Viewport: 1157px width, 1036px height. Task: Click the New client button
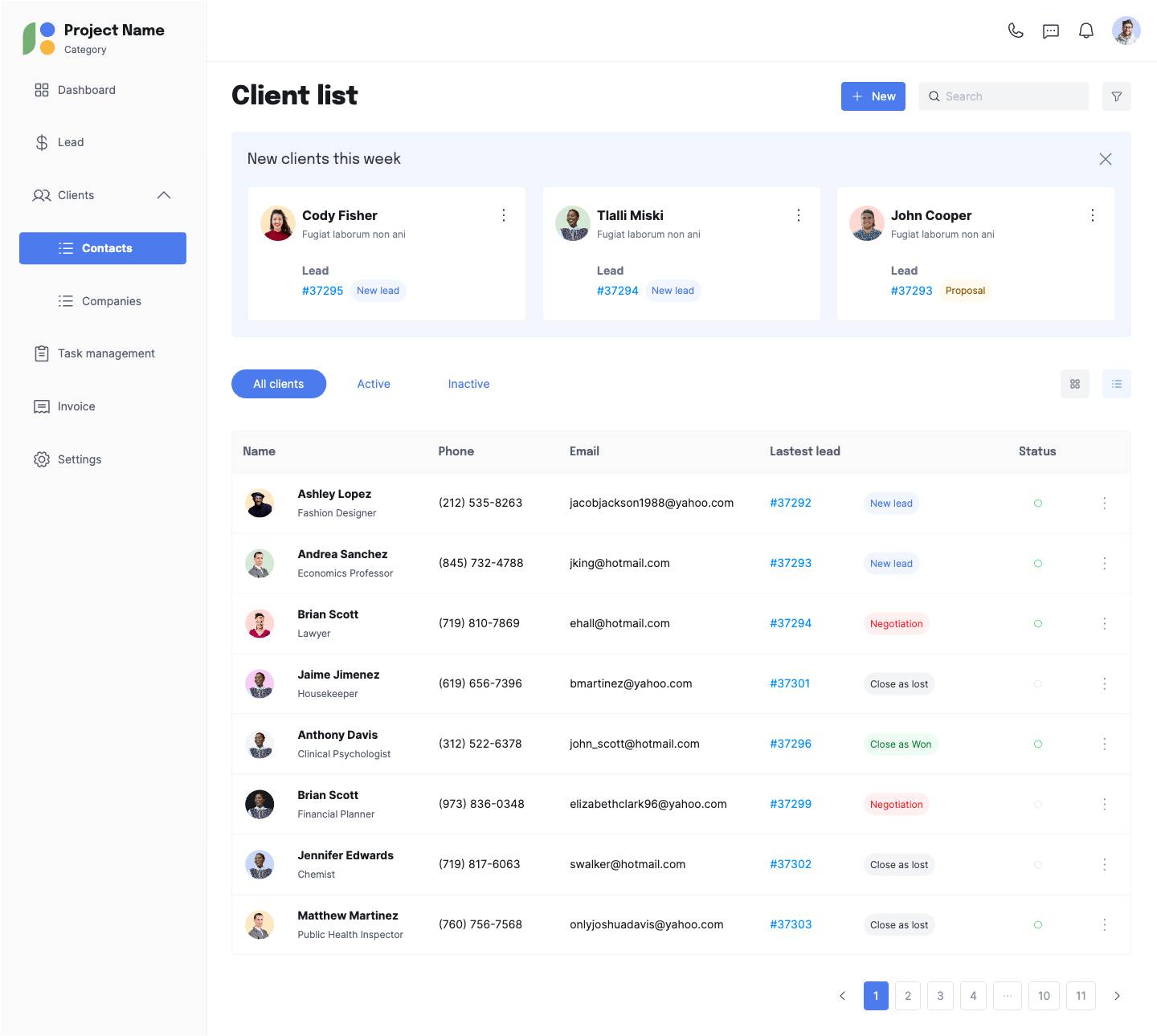(x=873, y=96)
